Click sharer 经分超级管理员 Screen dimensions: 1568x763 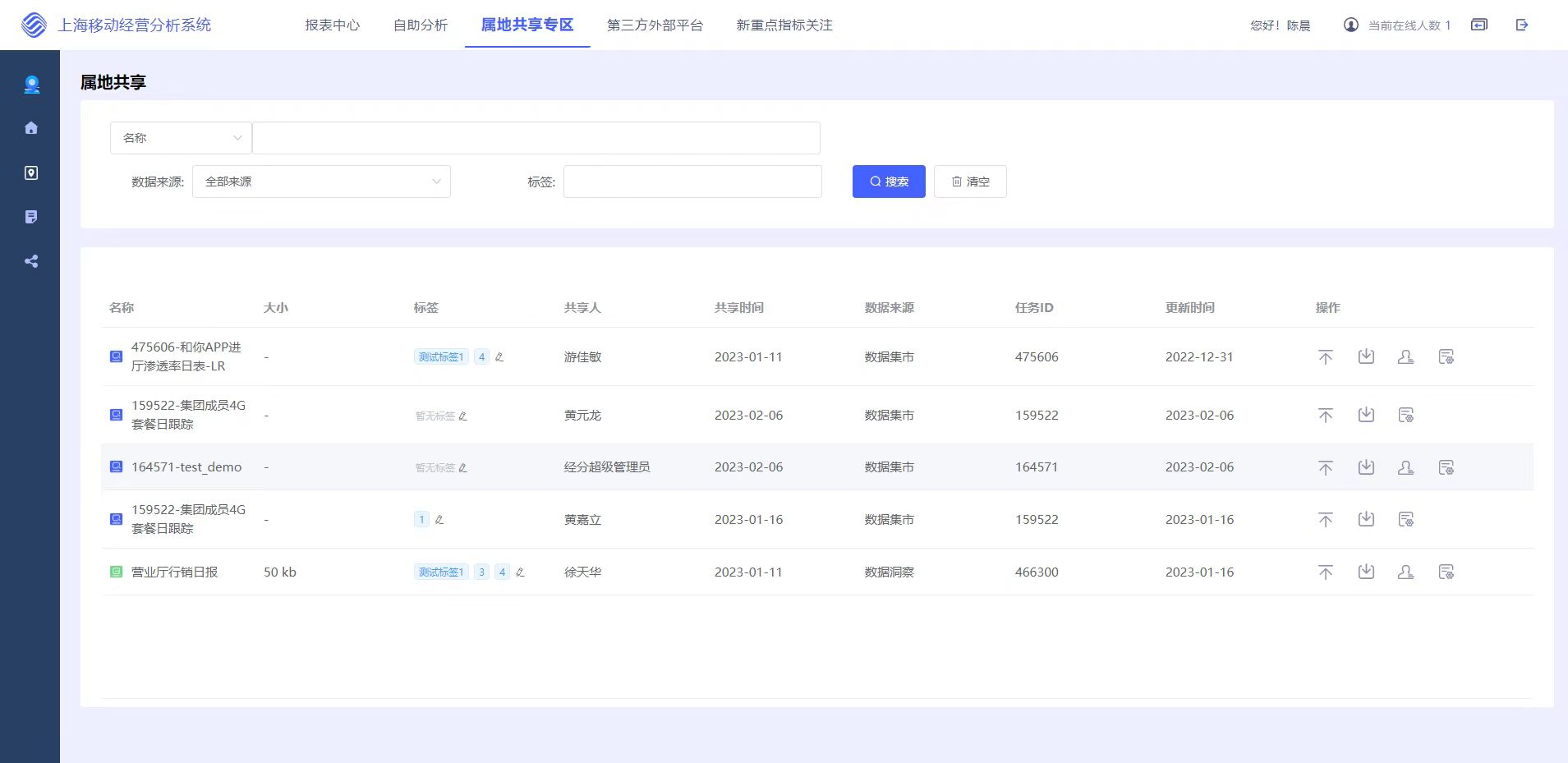pos(607,467)
